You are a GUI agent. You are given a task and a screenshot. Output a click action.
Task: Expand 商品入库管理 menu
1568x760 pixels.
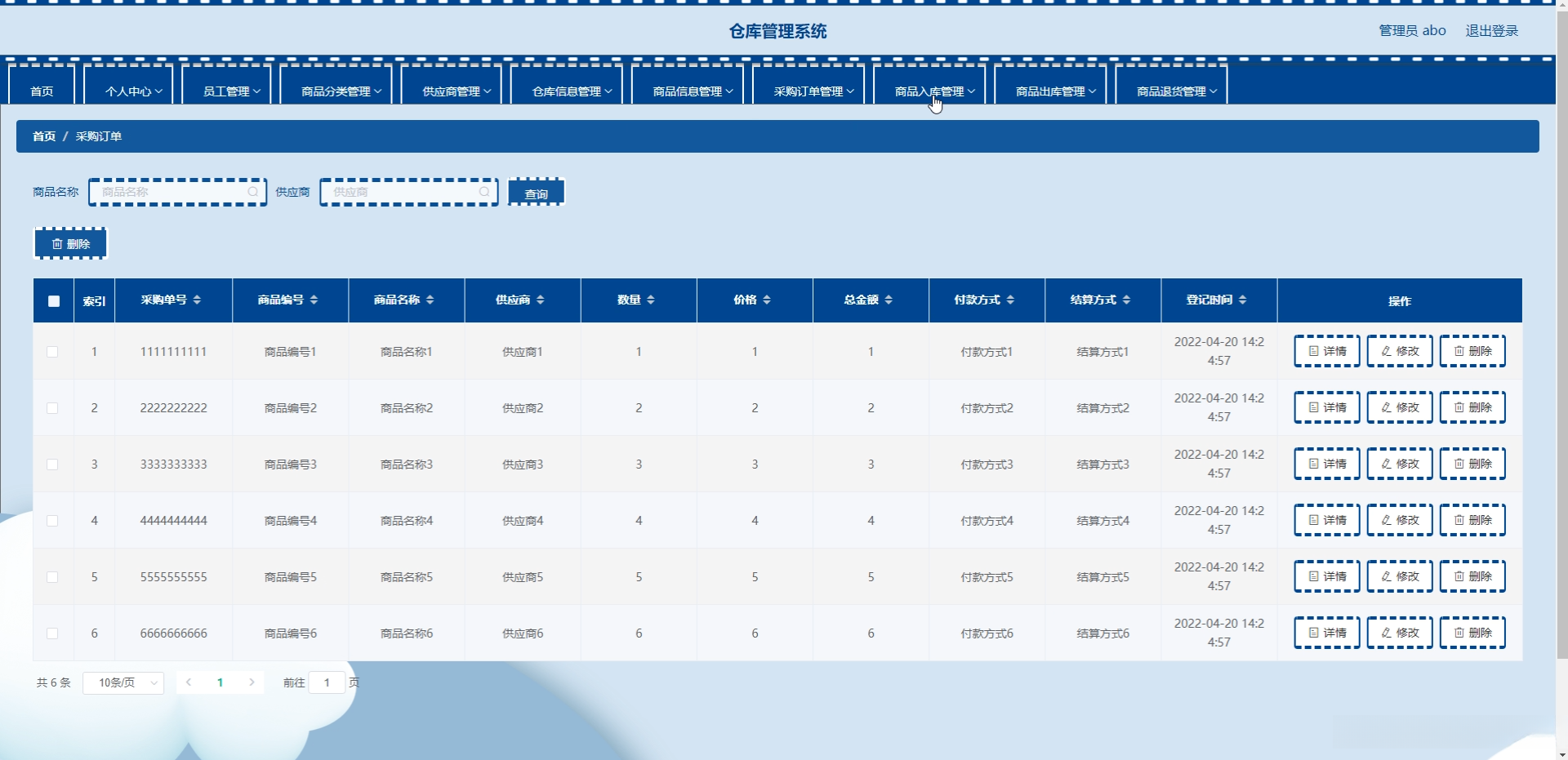pos(929,86)
